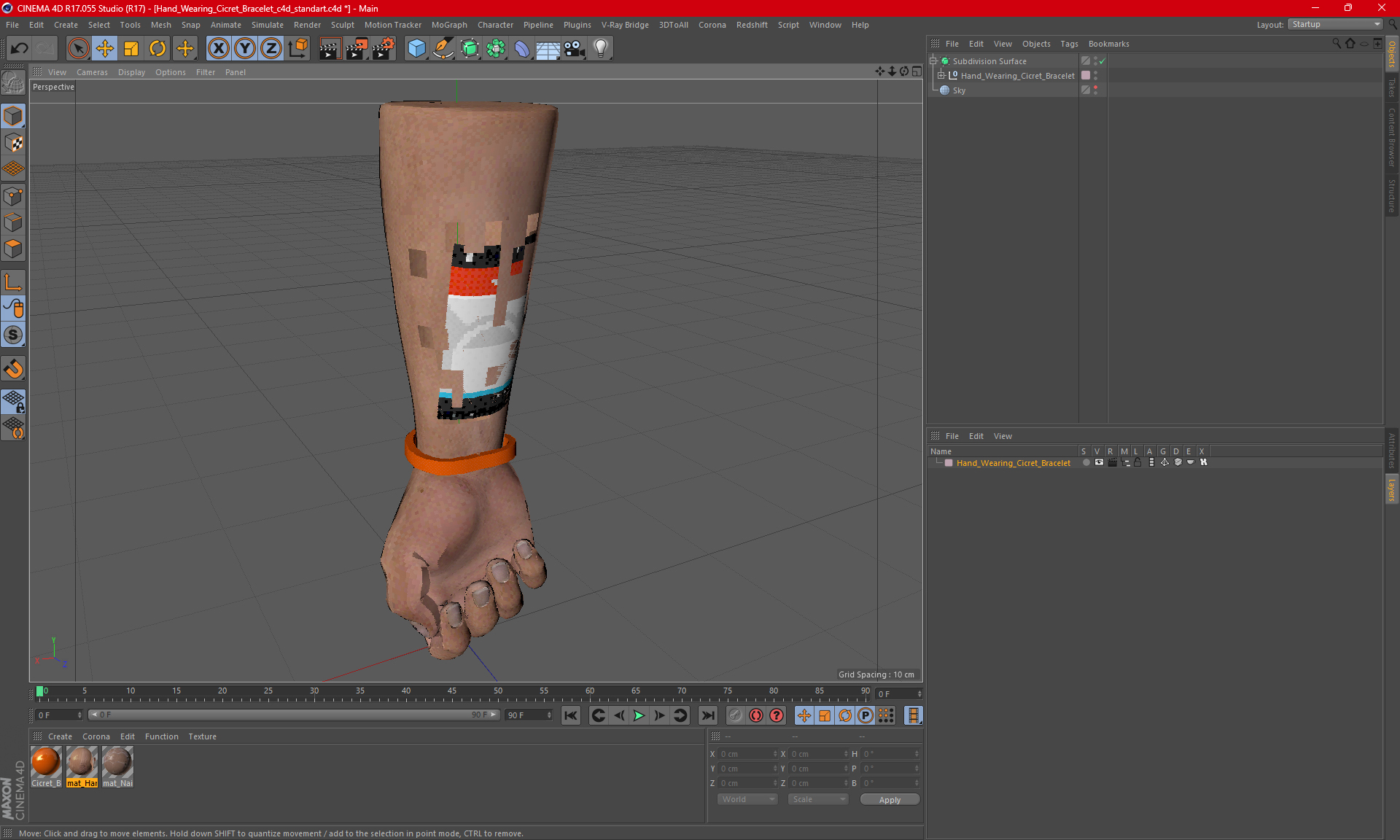
Task: Toggle coordinate system icon
Action: (297, 49)
